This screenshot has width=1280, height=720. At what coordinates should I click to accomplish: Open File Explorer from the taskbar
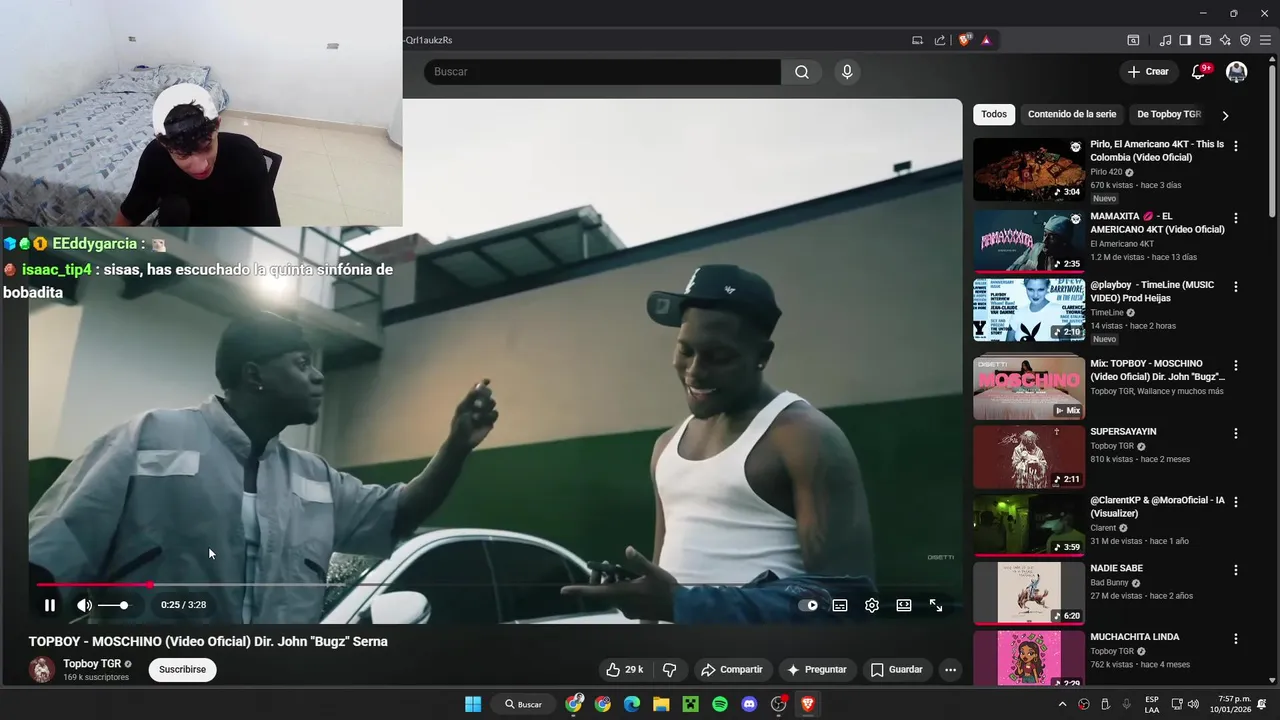pos(661,704)
